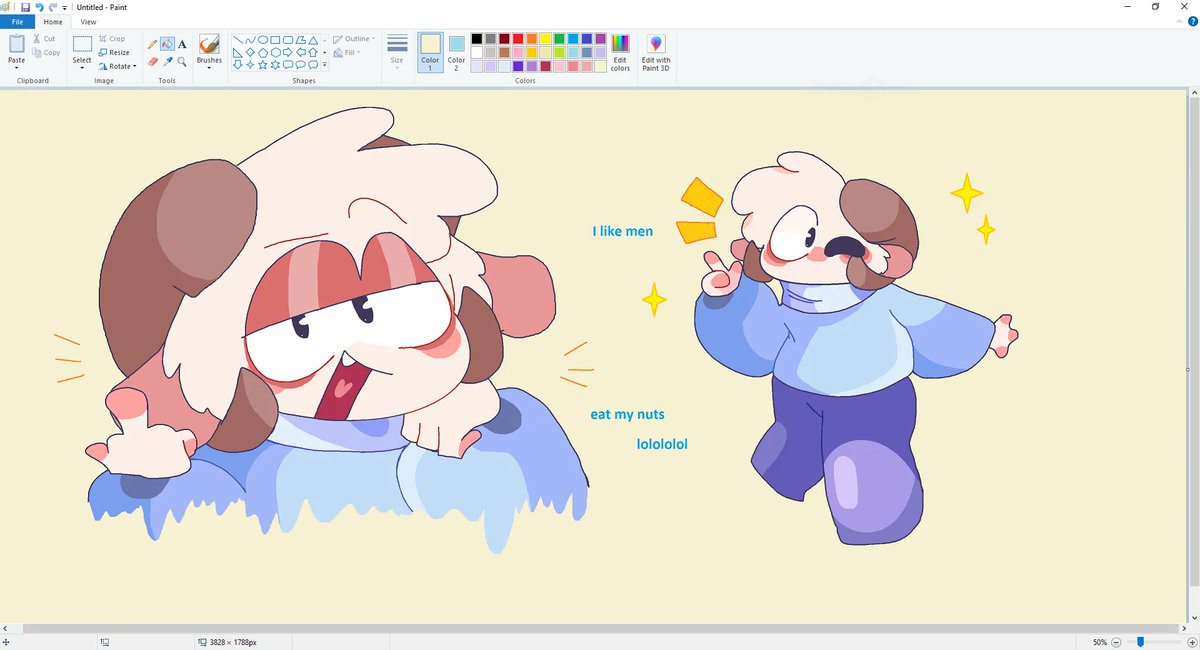Click the "I like men" text on canvas
1200x650 pixels.
pos(622,231)
